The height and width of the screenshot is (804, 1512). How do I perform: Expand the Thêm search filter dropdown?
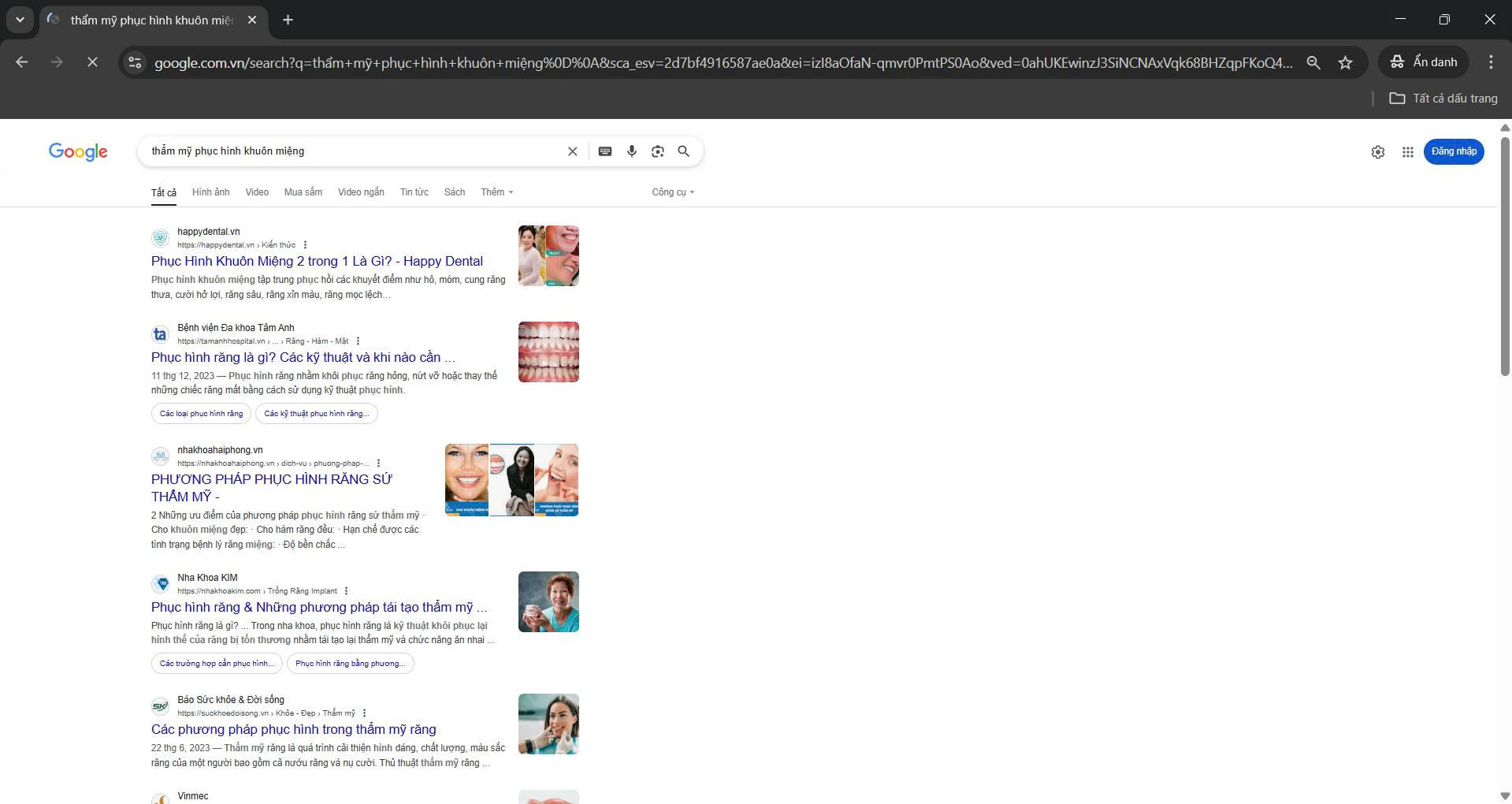point(497,192)
